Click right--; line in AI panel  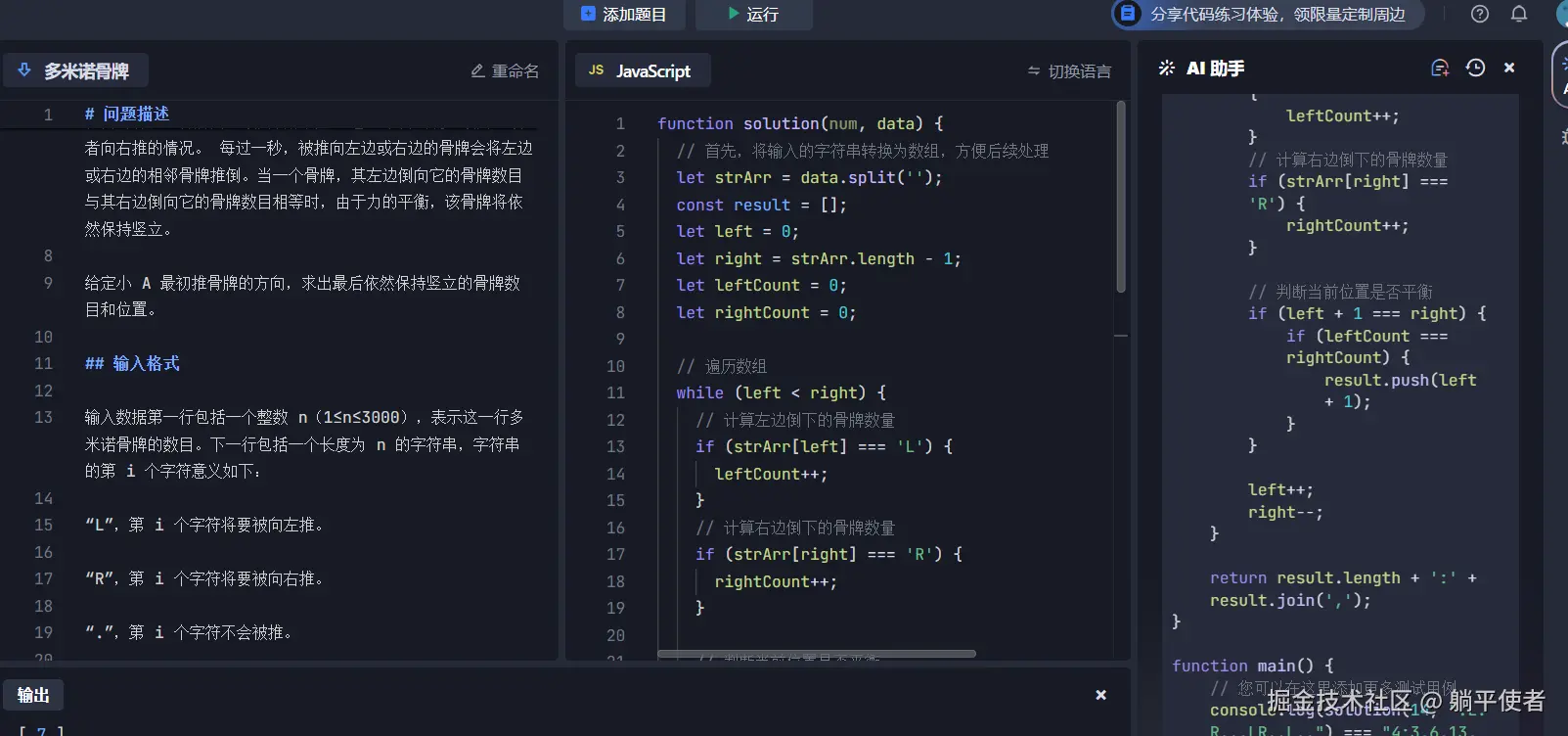tap(1285, 512)
